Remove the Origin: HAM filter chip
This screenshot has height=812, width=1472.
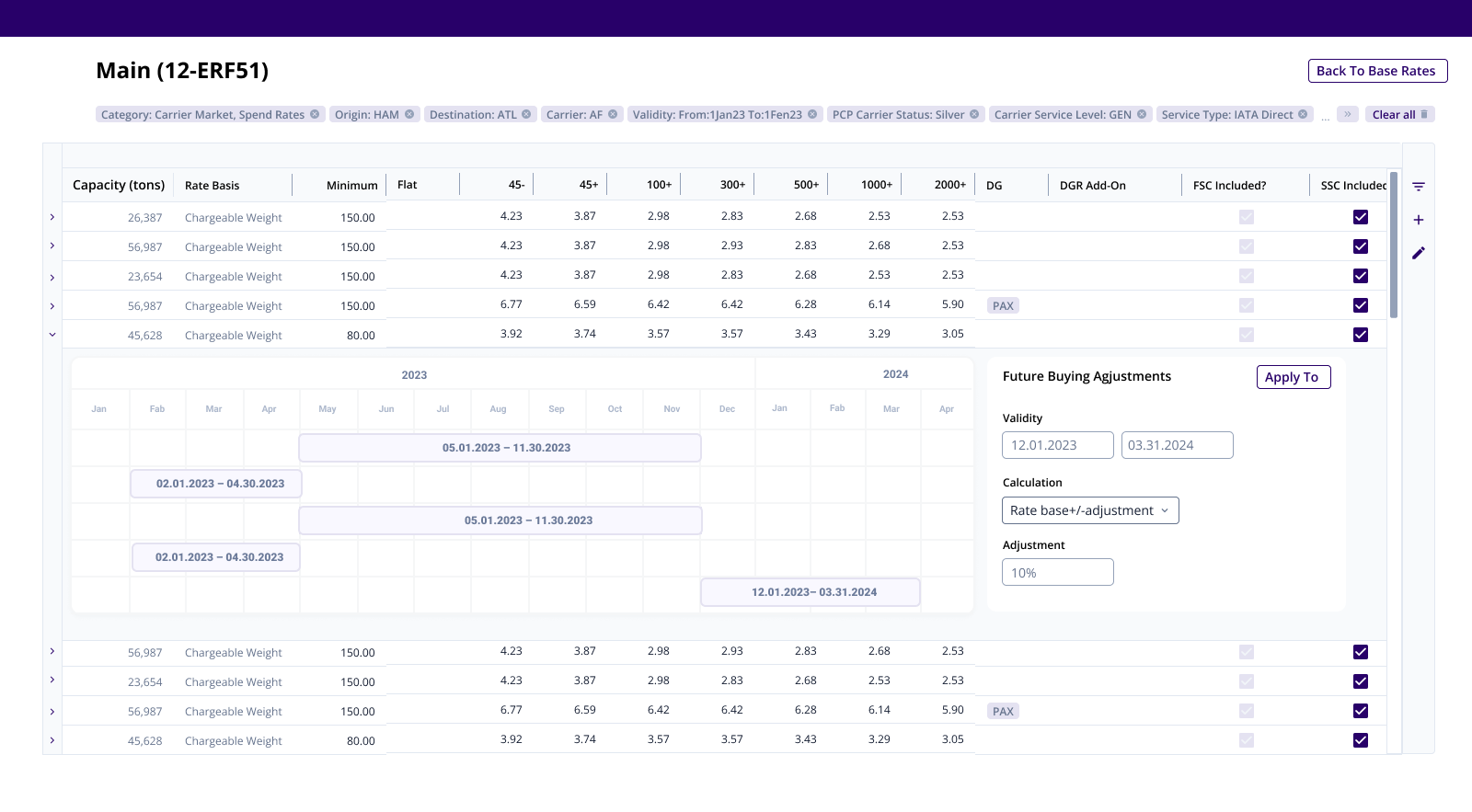click(x=409, y=114)
